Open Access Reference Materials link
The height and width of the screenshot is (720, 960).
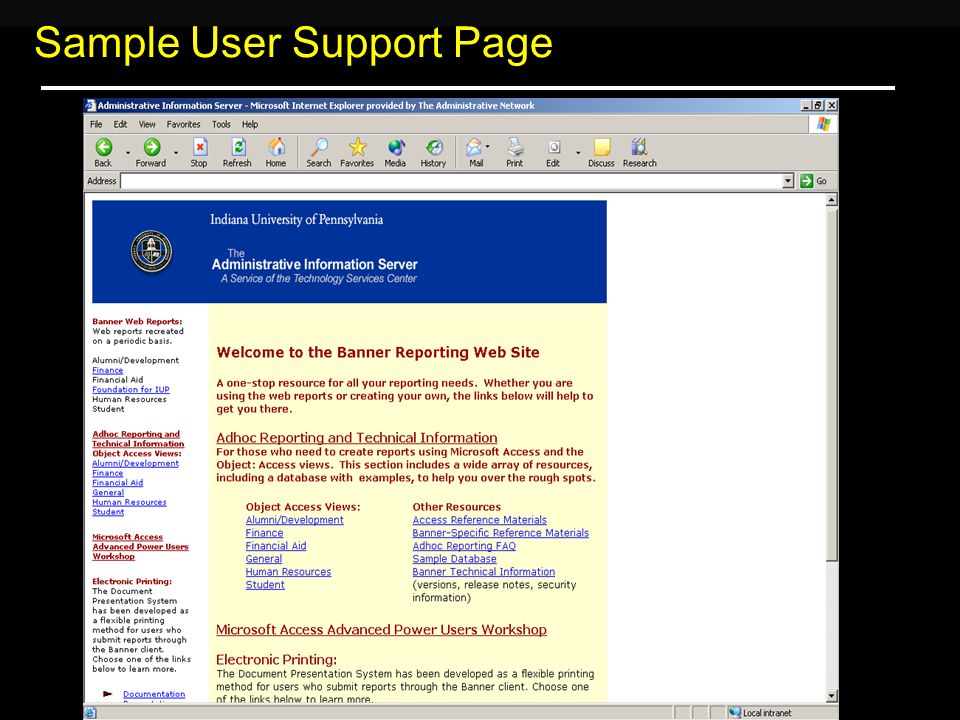tap(479, 520)
